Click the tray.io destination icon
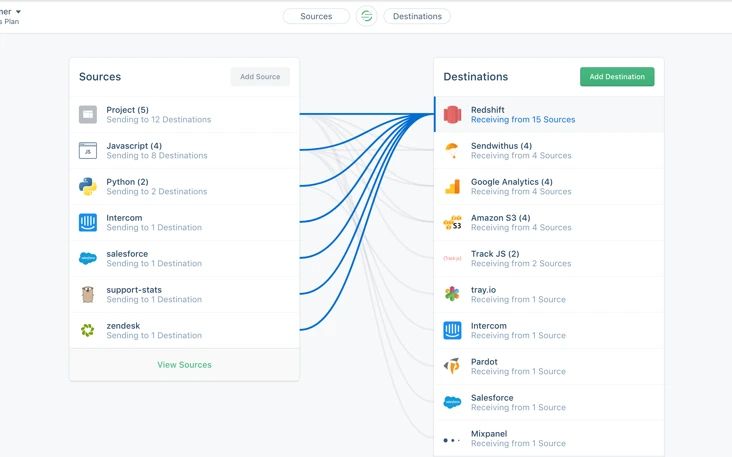 (x=452, y=294)
